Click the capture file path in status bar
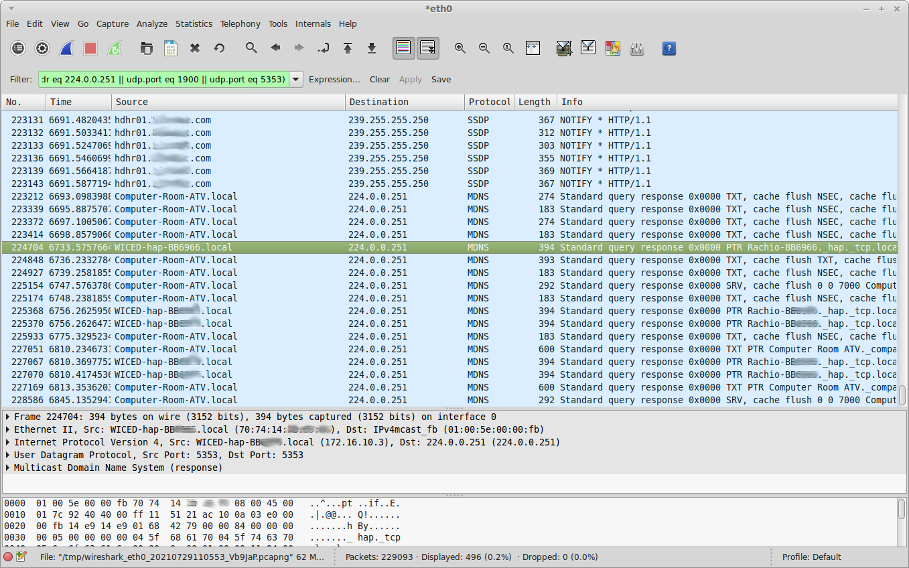Viewport: 909px width, 568px height. pos(181,557)
